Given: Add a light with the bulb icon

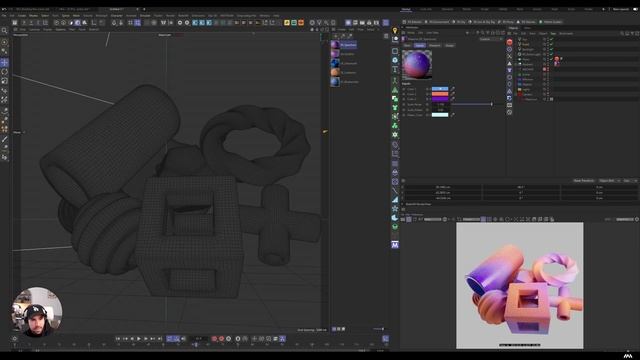Looking at the screenshot, I should tap(395, 31).
